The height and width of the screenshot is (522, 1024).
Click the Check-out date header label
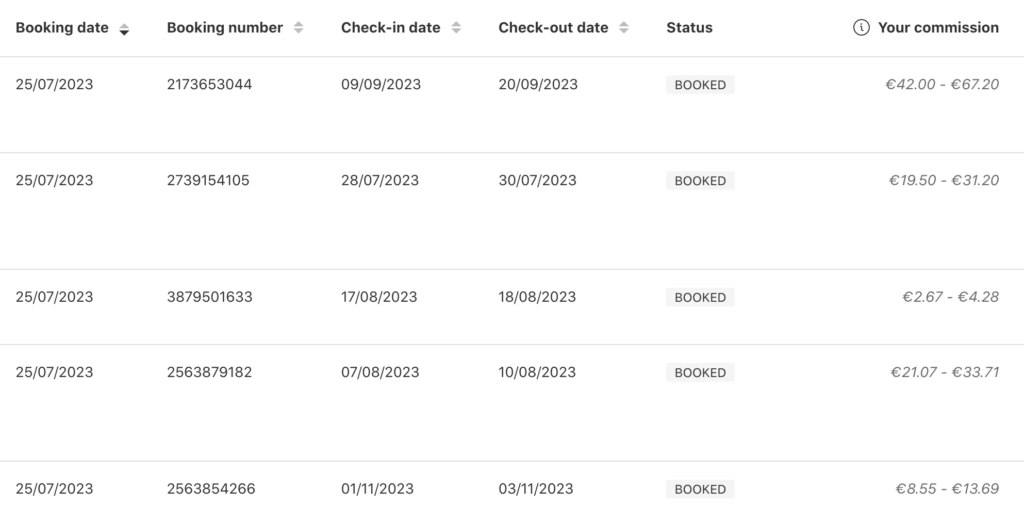point(553,28)
